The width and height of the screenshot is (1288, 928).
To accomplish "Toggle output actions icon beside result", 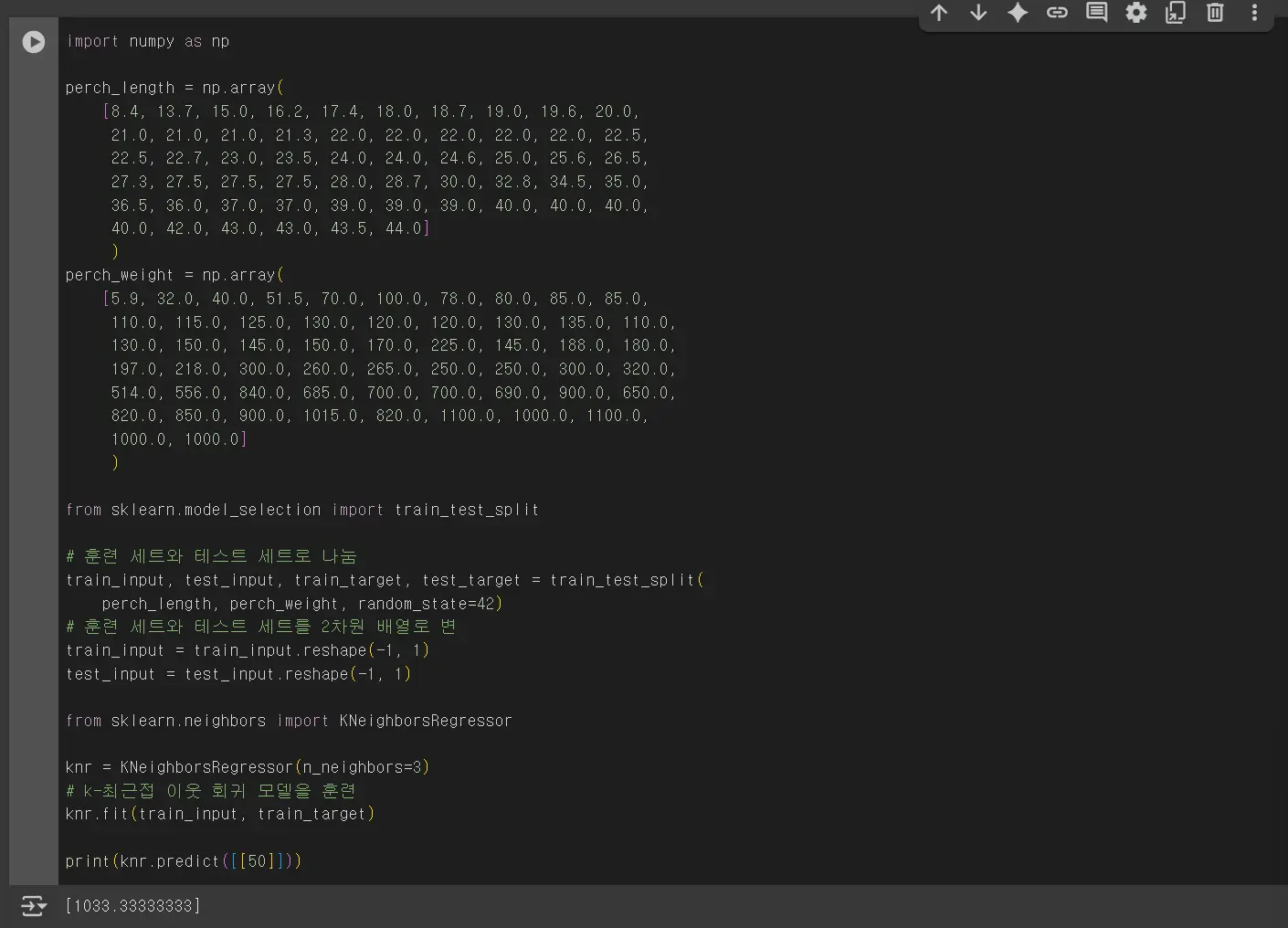I will point(34,906).
